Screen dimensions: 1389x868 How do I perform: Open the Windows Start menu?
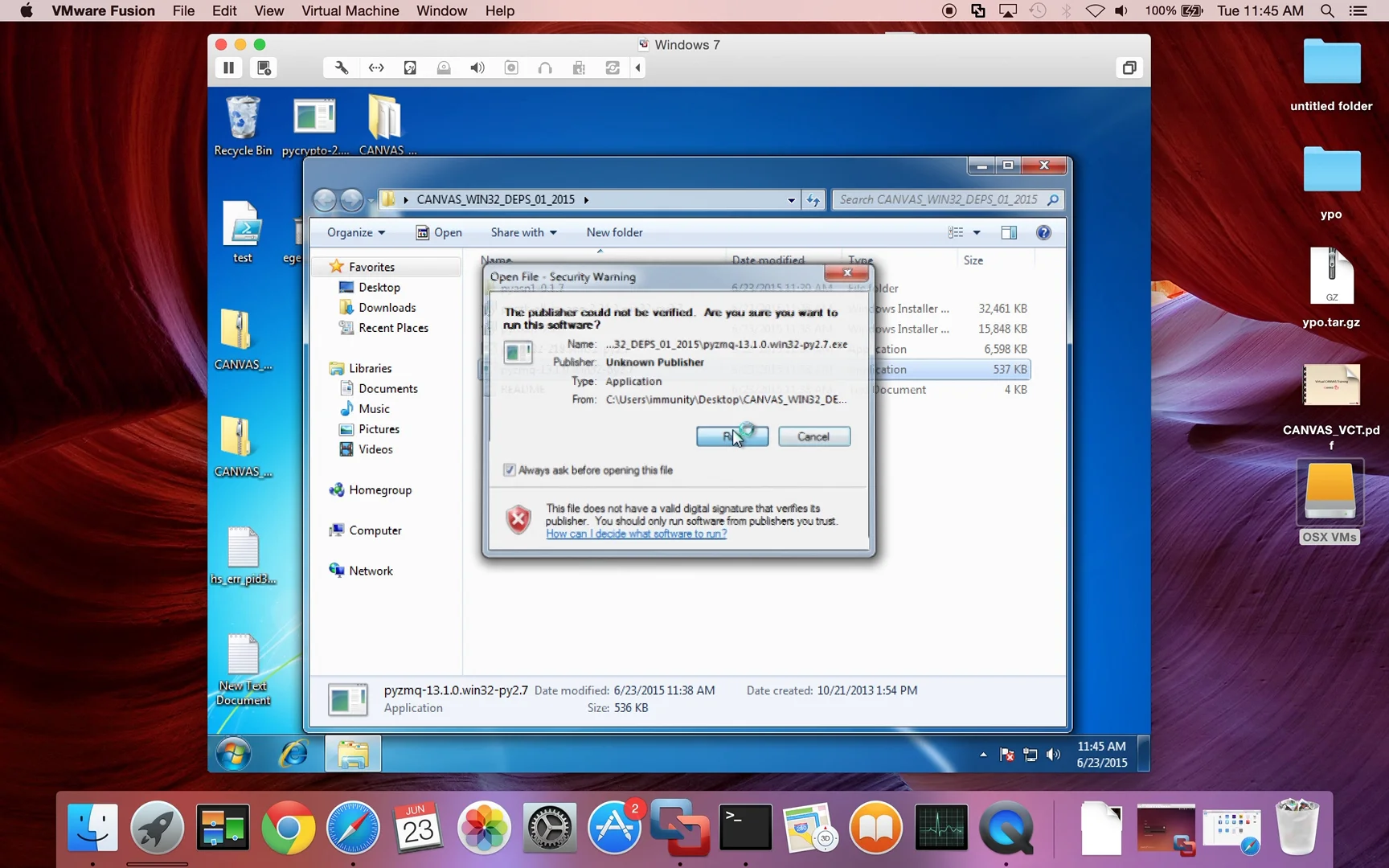click(233, 754)
